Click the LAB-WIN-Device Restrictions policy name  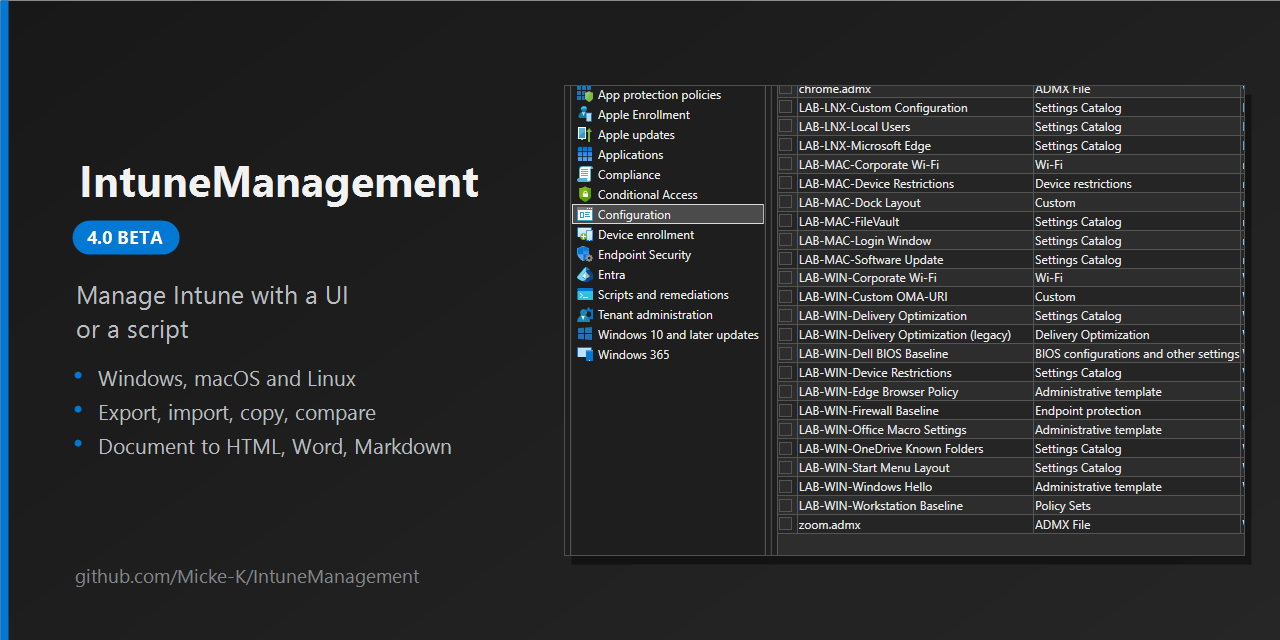(x=875, y=373)
